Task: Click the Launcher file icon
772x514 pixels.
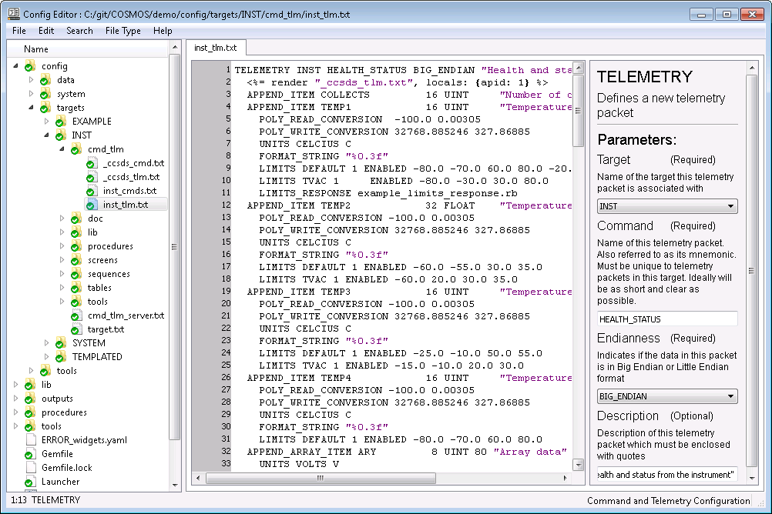Action: pyautogui.click(x=30, y=482)
